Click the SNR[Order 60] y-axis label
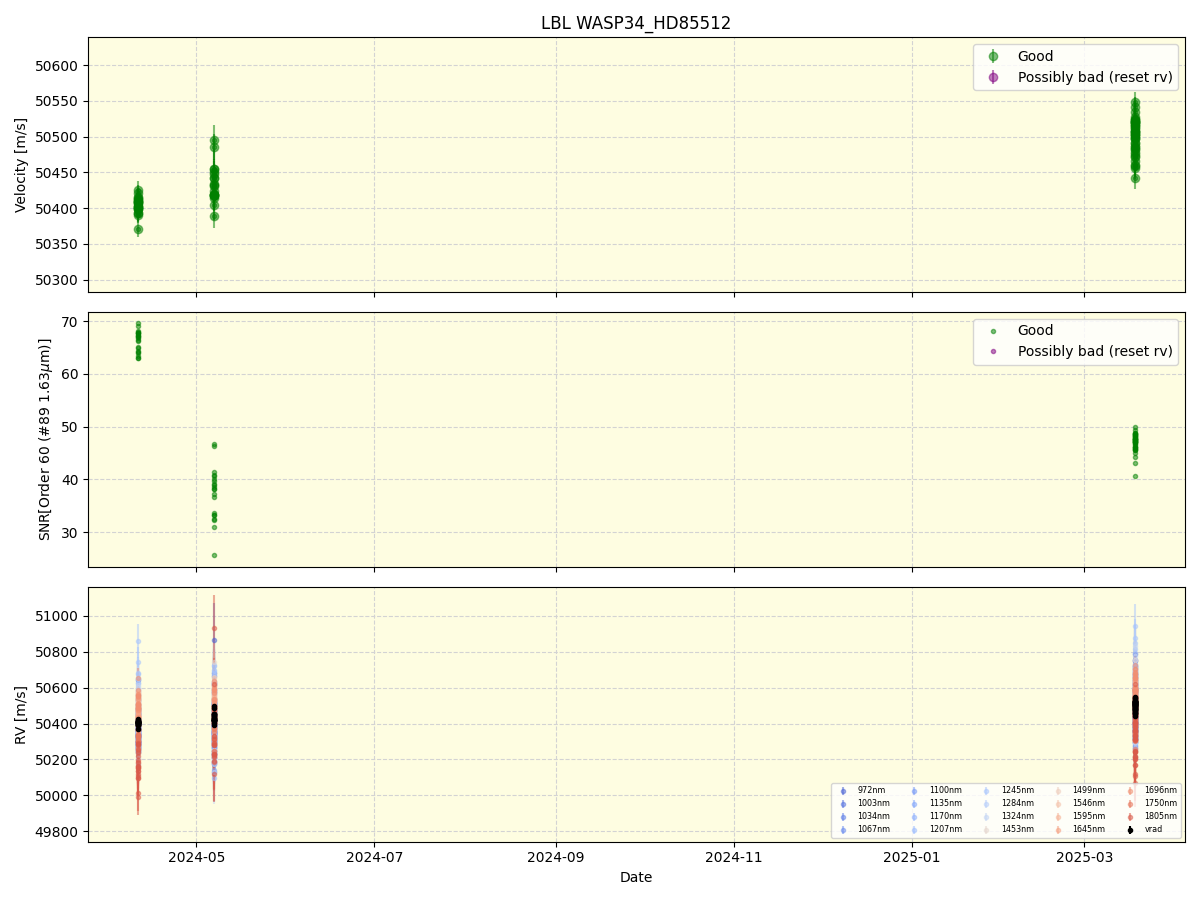The height and width of the screenshot is (900, 1200). pyautogui.click(x=45, y=439)
